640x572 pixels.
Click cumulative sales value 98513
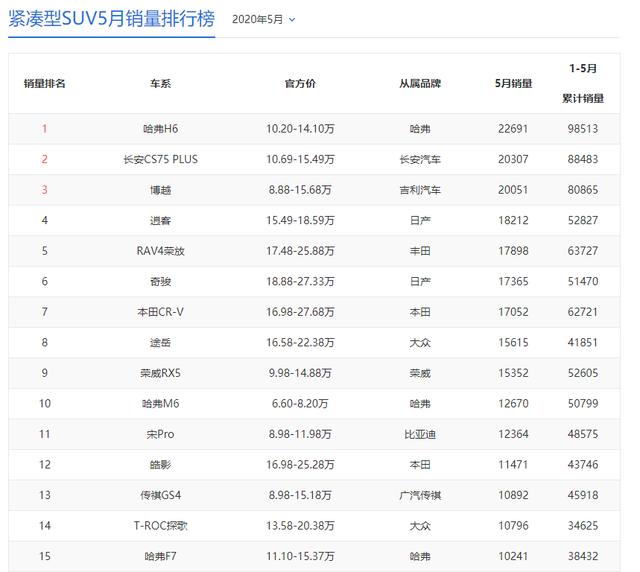[583, 129]
